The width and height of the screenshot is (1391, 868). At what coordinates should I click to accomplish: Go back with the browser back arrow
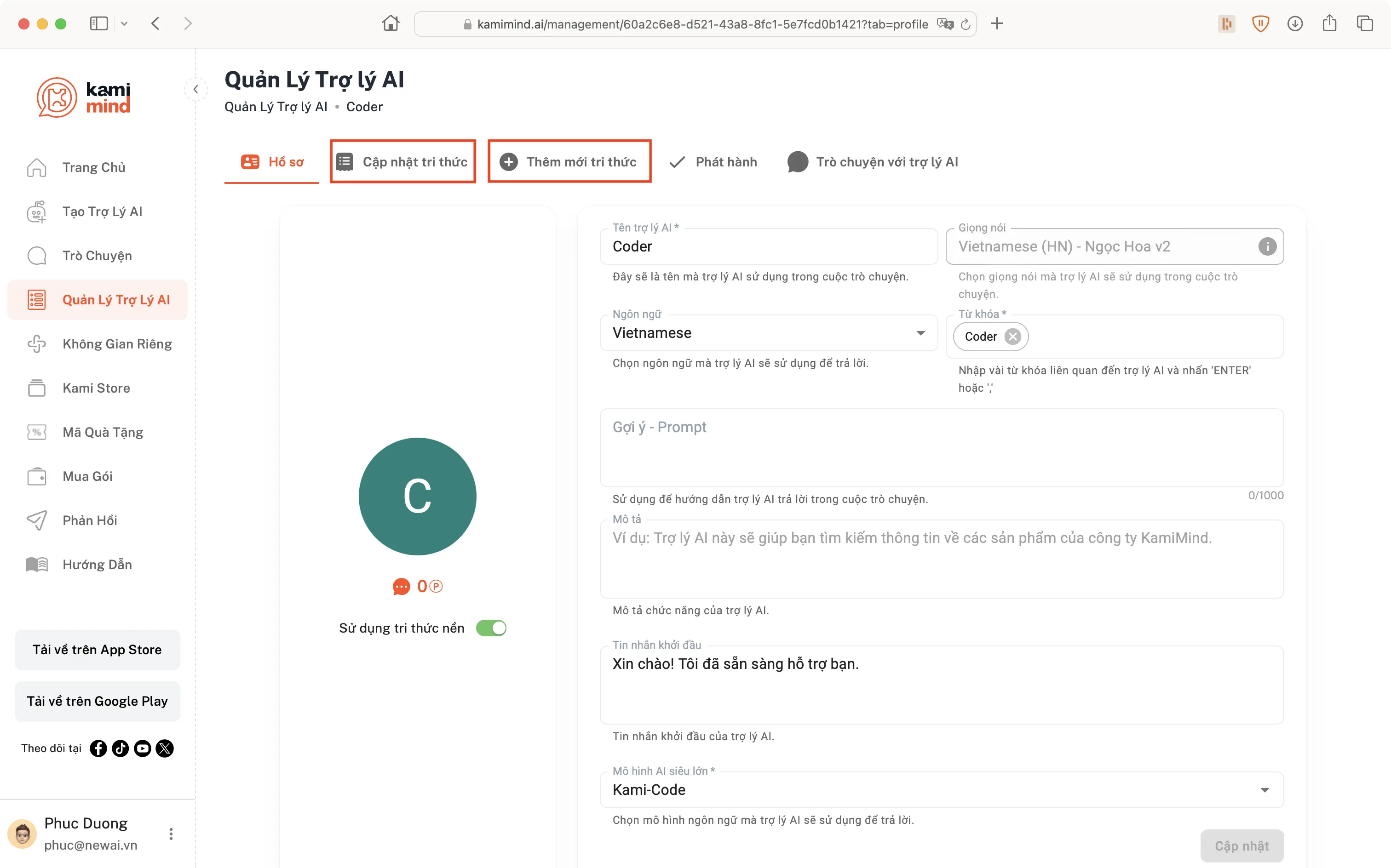[155, 23]
